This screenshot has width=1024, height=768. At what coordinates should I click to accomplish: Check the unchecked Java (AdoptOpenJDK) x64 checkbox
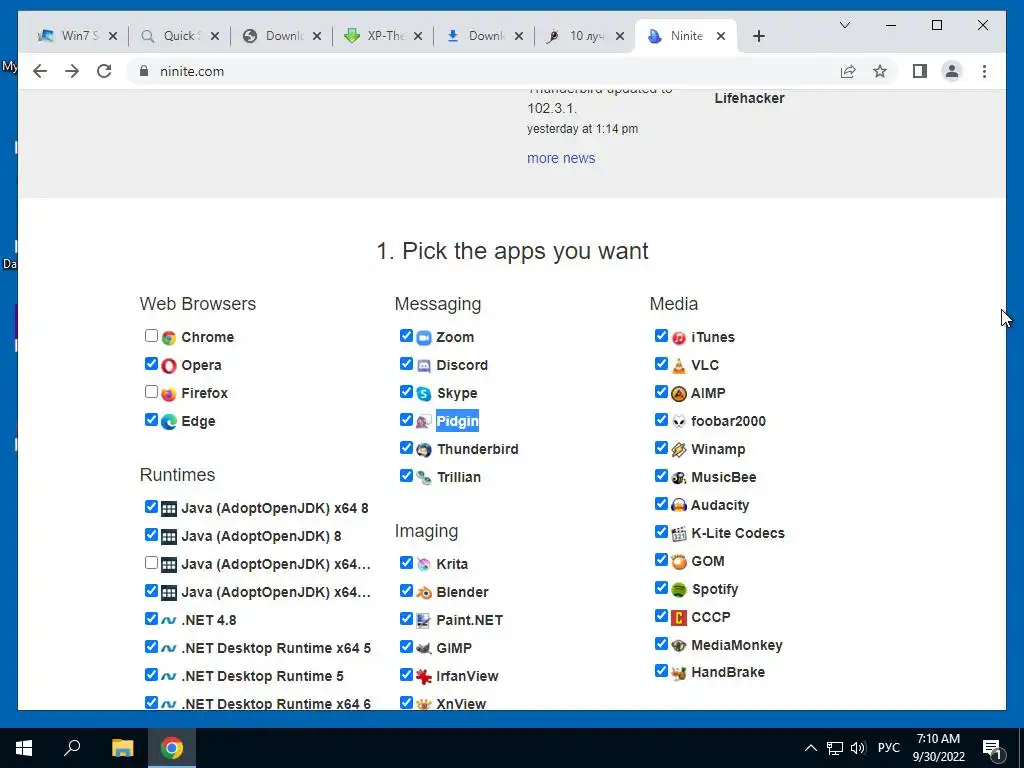151,563
